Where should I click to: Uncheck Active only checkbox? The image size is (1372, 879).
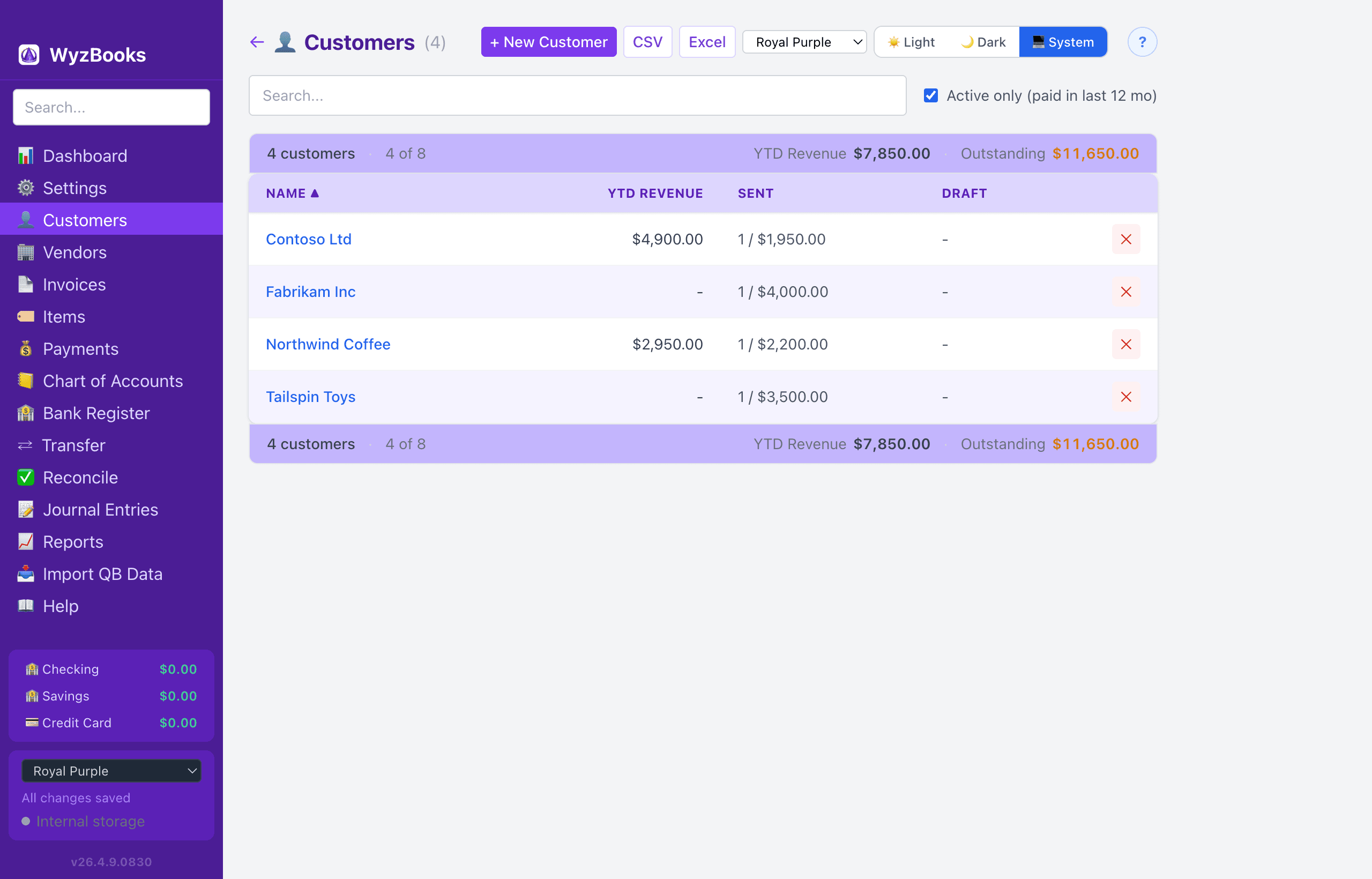tap(930, 95)
